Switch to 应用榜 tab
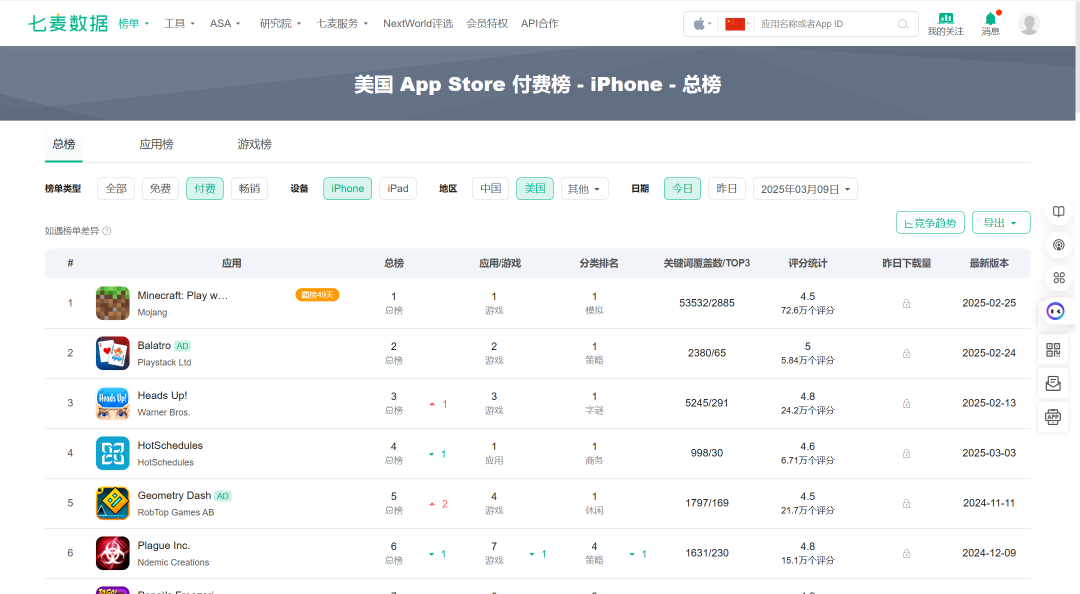Image resolution: width=1080 pixels, height=594 pixels. (x=156, y=144)
